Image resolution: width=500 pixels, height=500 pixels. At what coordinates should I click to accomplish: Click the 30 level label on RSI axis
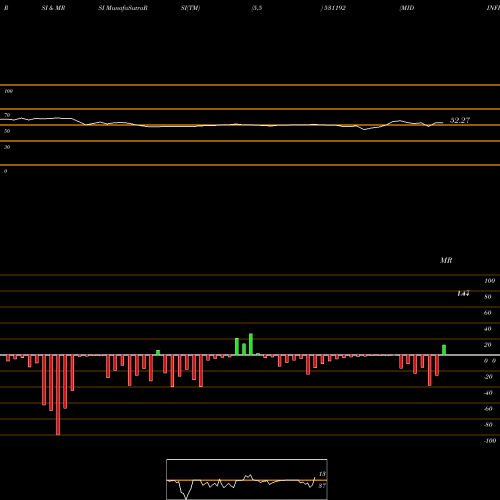click(7, 147)
